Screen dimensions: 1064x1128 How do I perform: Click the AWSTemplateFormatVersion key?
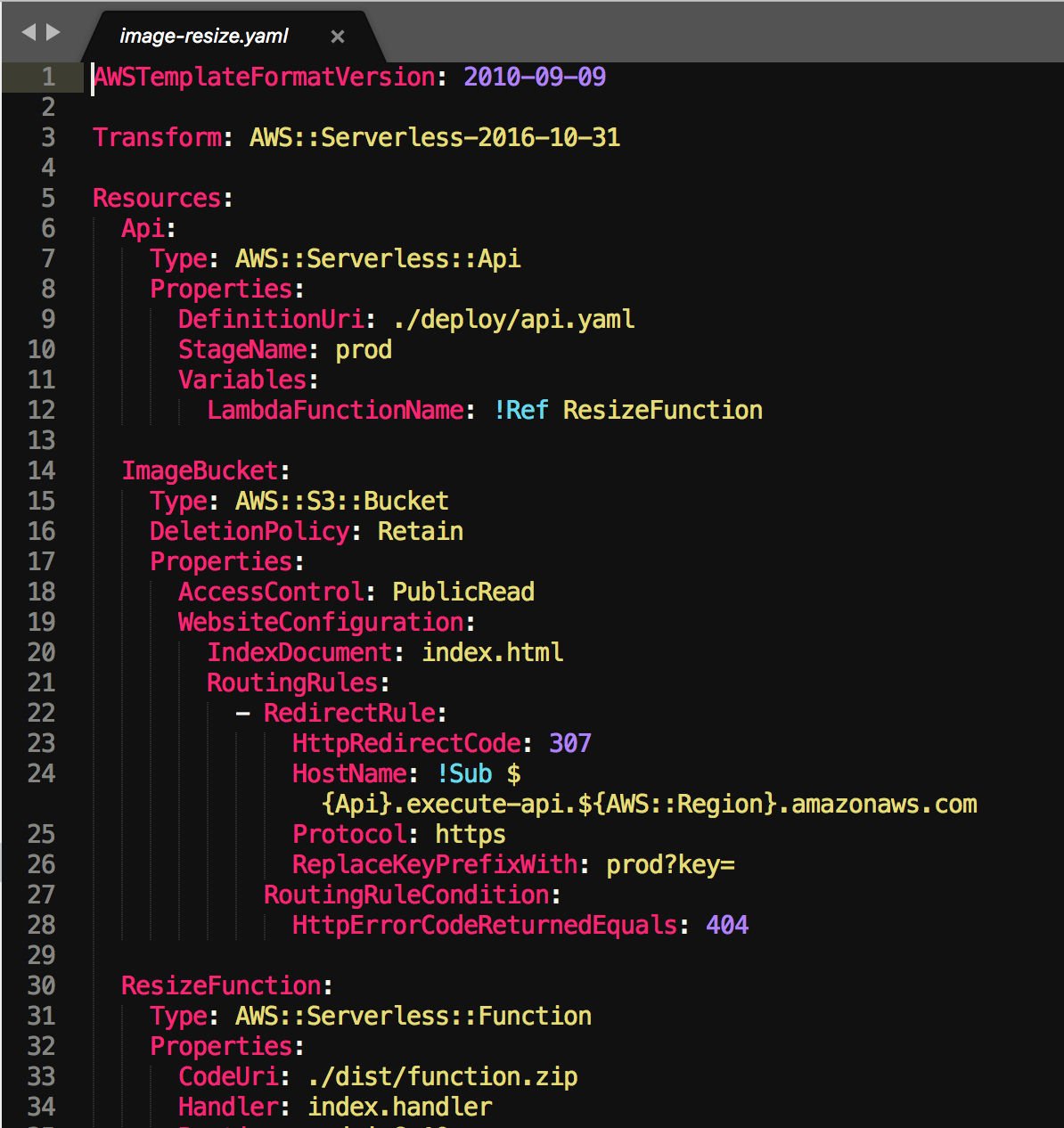(265, 77)
